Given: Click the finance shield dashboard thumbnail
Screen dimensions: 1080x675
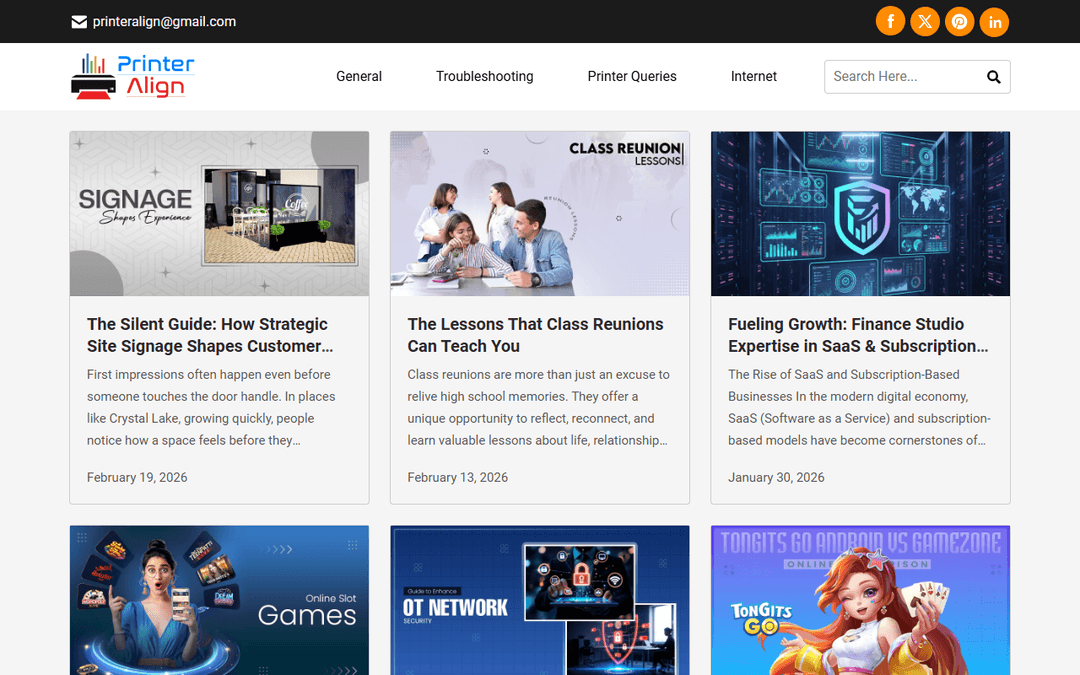Looking at the screenshot, I should pyautogui.click(x=860, y=214).
